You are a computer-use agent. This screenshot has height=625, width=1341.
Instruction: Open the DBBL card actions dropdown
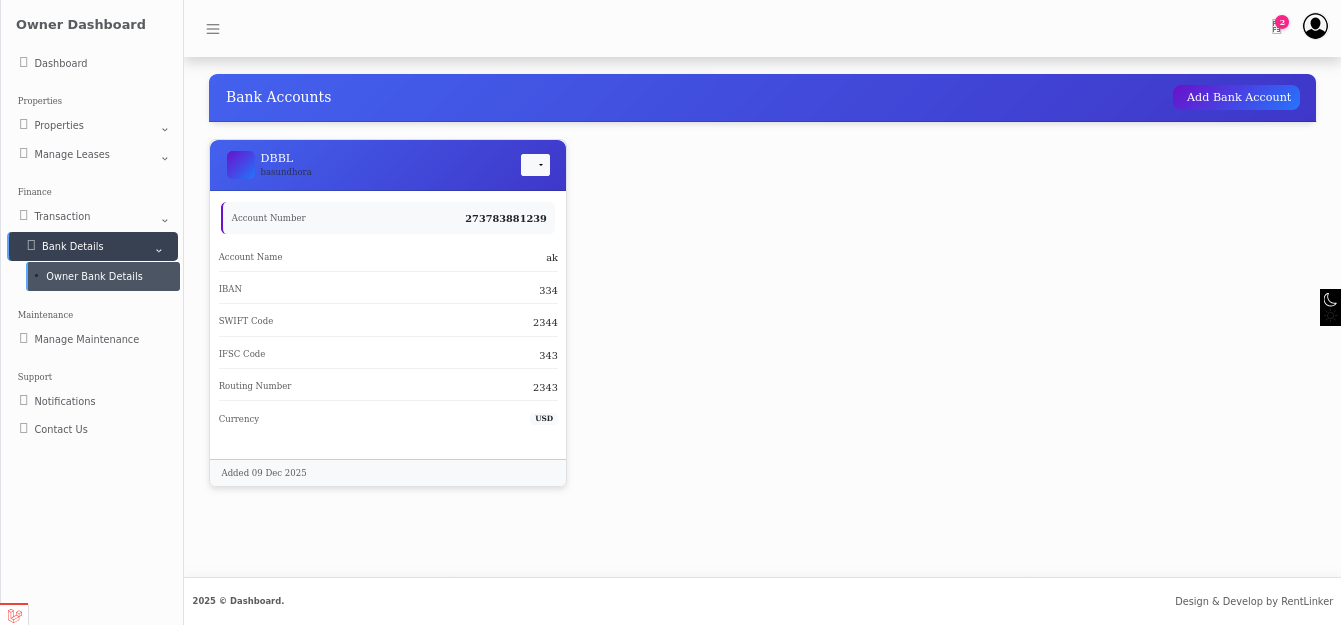(535, 165)
